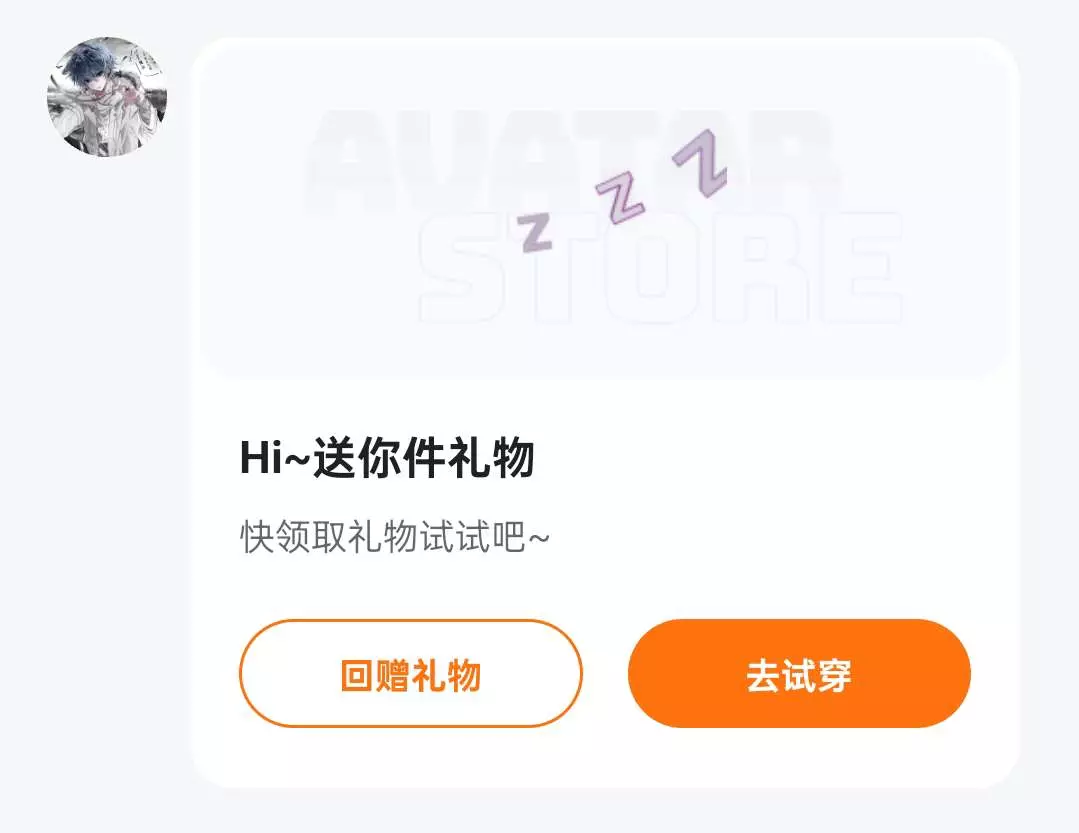Click the 快领取礼物试试吧~ subtitle text

coord(395,537)
